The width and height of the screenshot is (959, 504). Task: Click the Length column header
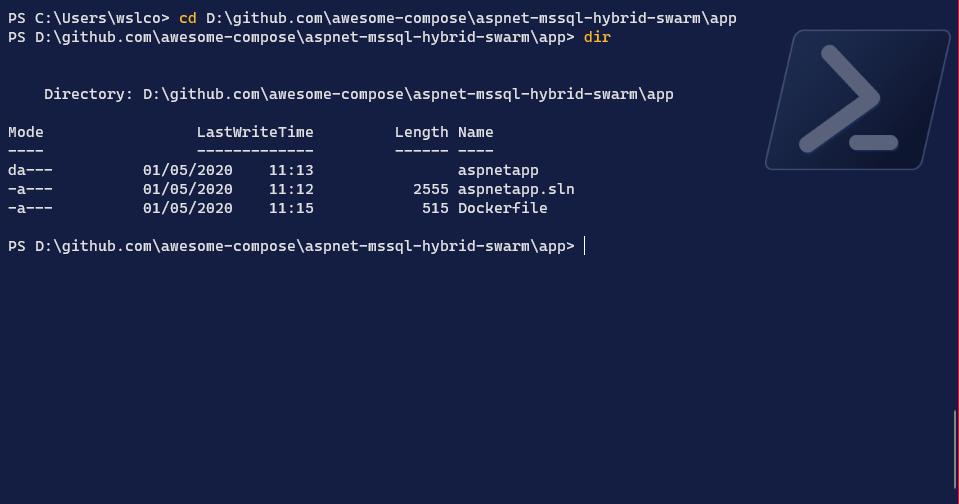421,132
